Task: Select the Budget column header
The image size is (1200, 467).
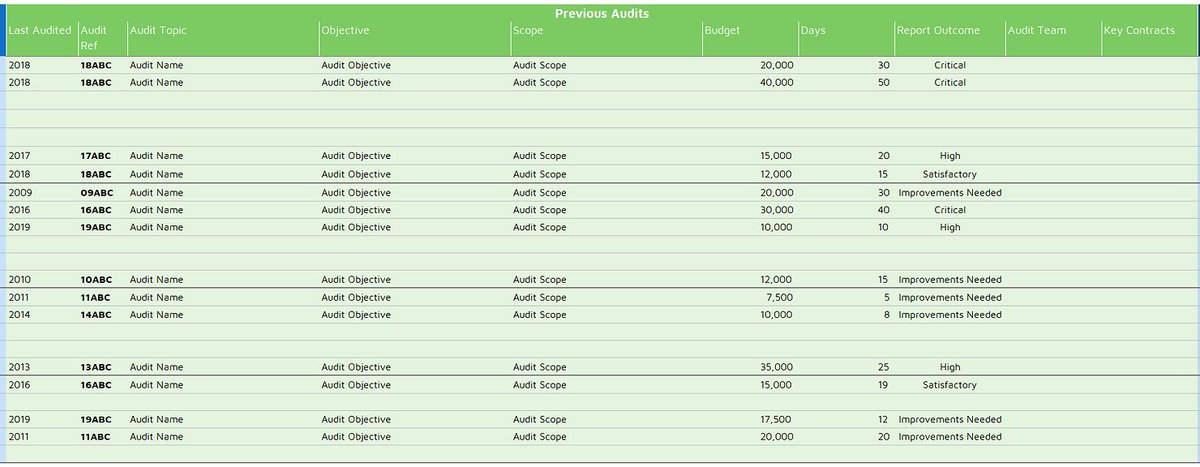Action: coord(722,30)
